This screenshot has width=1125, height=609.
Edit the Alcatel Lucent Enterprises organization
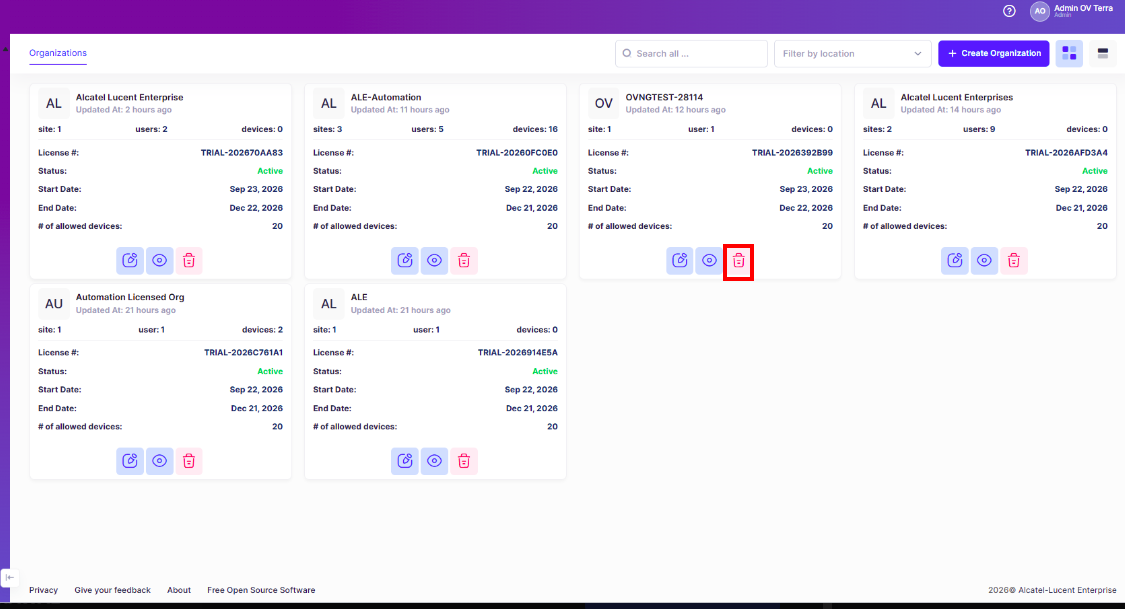pyautogui.click(x=954, y=260)
